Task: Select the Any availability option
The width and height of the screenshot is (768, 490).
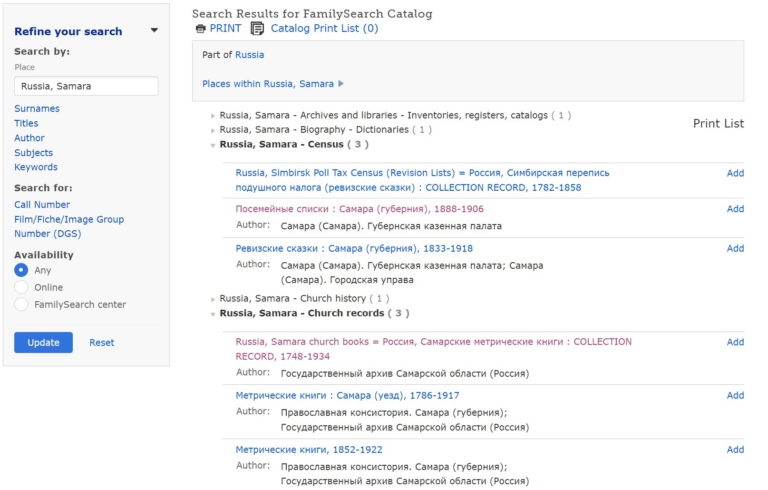Action: pyautogui.click(x=21, y=270)
